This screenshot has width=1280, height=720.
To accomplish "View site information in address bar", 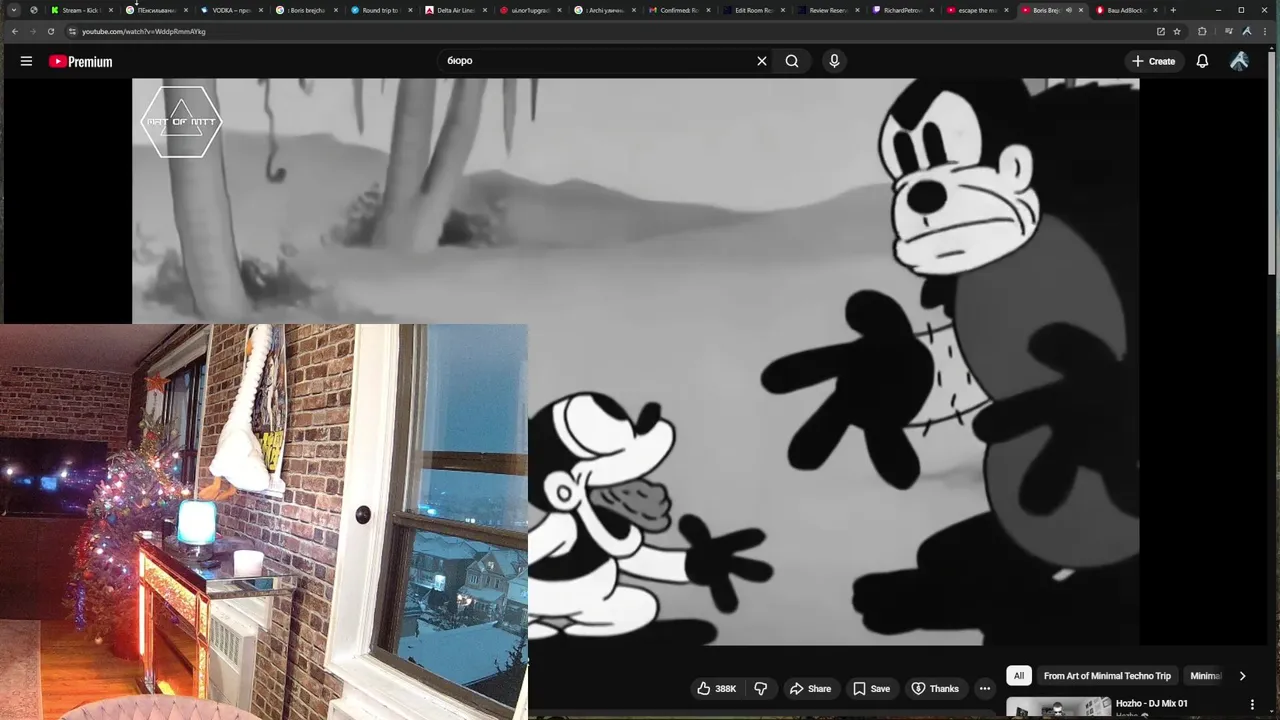I will 72,31.
